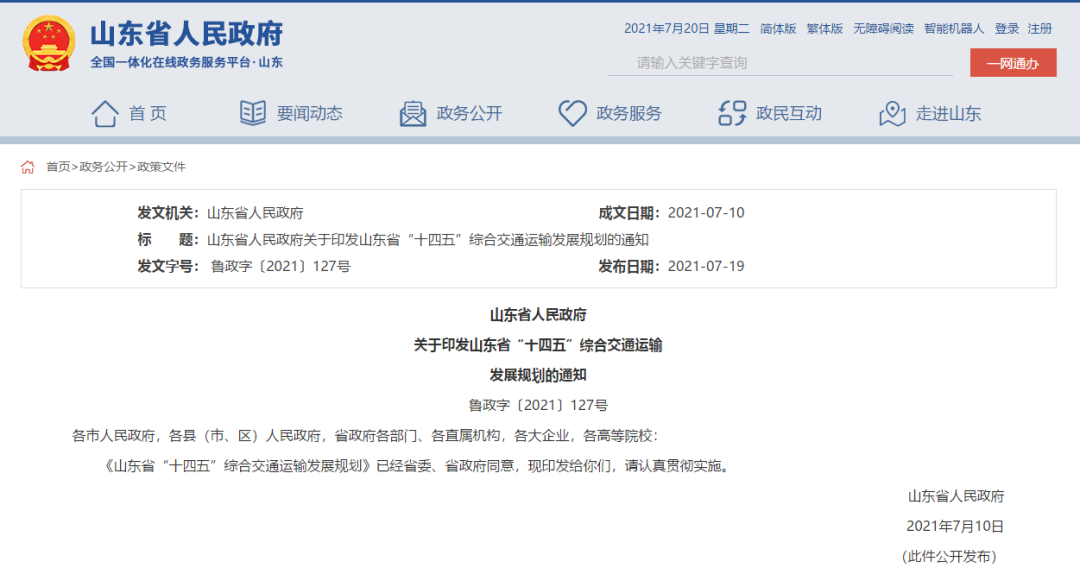Open the 政务公开 navigation menu
Viewport: 1080px width, 568px height.
[x=469, y=114]
